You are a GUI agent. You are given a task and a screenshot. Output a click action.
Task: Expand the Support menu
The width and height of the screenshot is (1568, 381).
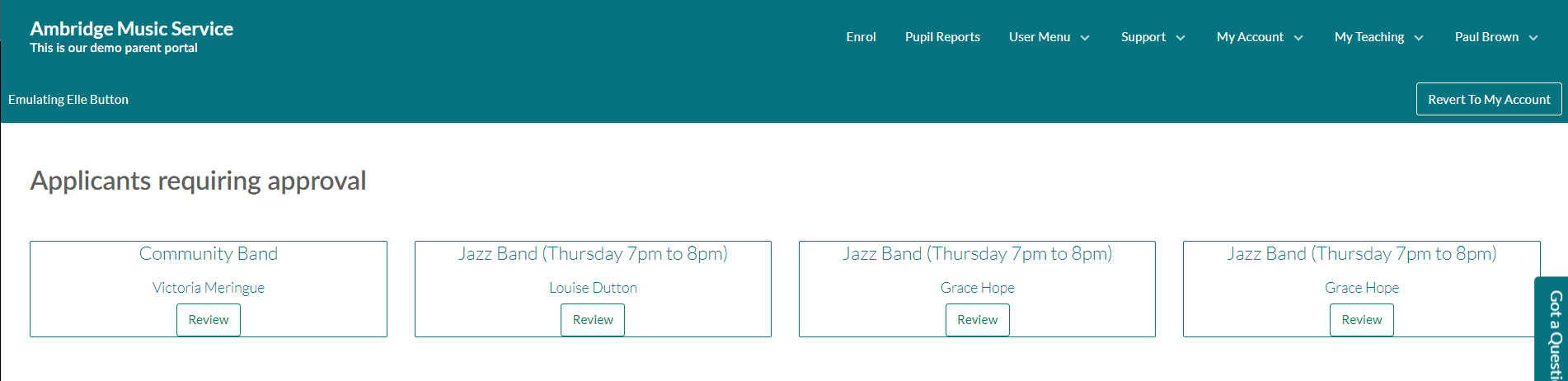1153,37
